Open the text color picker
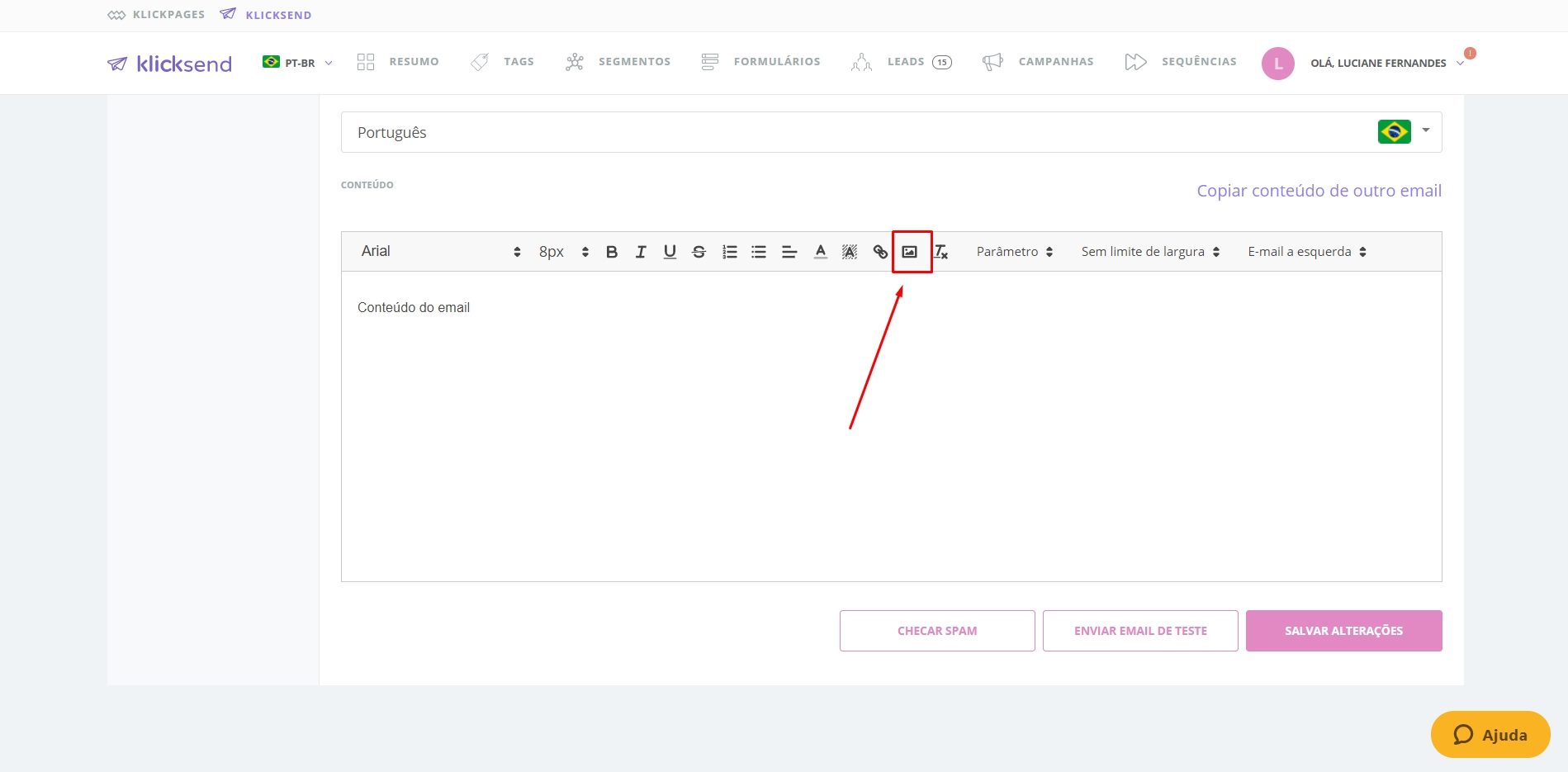The image size is (1568, 772). click(820, 252)
